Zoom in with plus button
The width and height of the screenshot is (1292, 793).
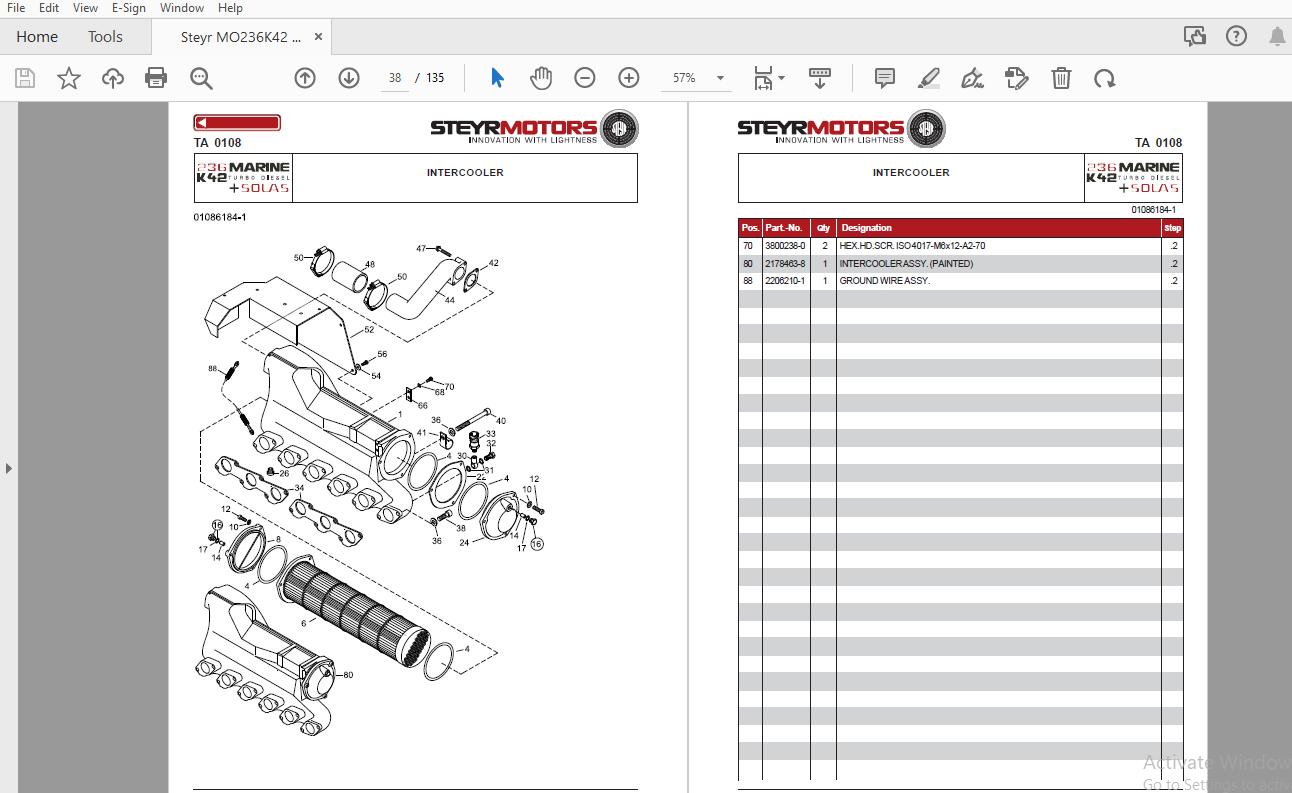629,78
